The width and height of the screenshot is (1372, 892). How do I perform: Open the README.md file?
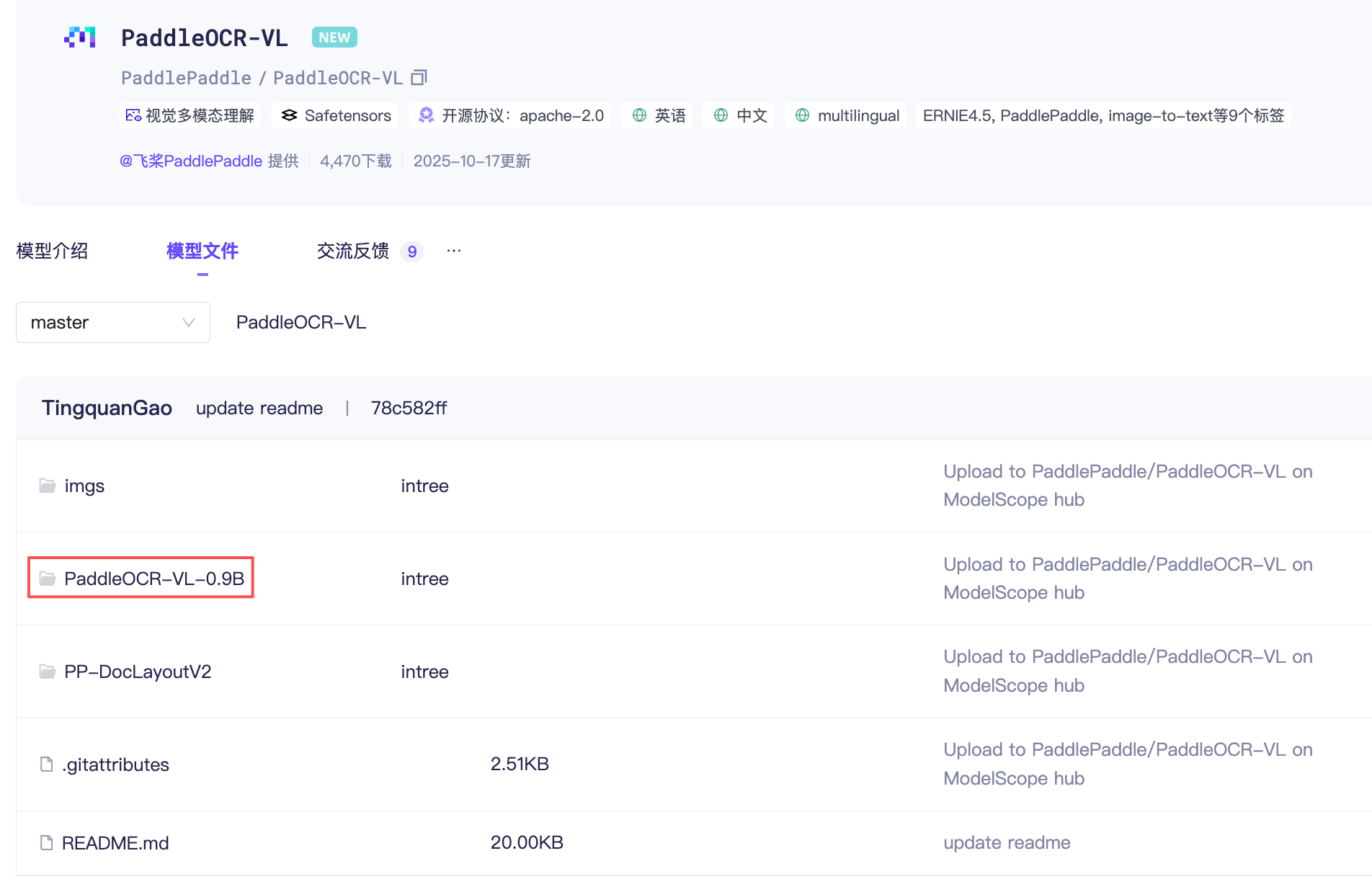pyautogui.click(x=115, y=843)
